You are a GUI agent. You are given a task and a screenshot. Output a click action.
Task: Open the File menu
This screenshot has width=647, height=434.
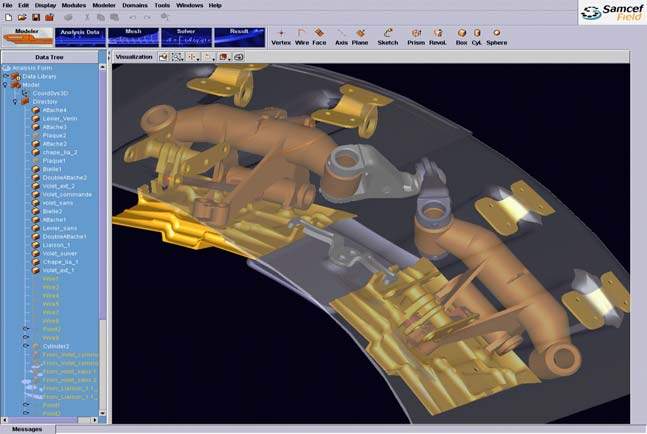(x=7, y=5)
